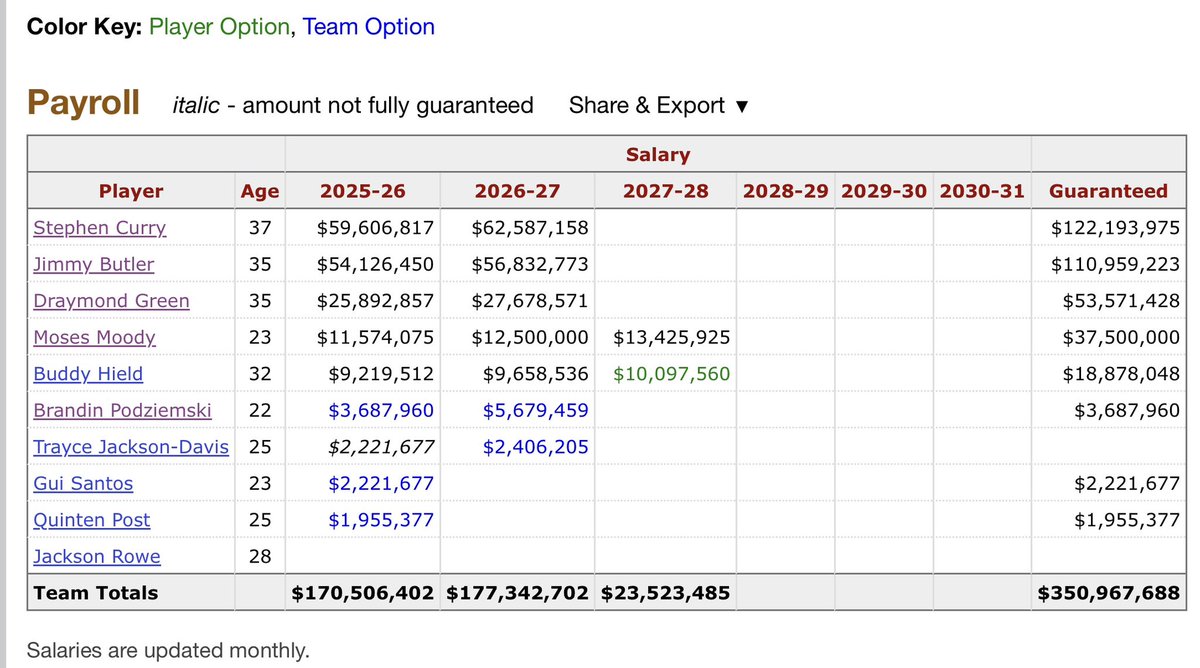Open Brandin Podziemski's player page
Screen dimensions: 1200x668
(121, 410)
